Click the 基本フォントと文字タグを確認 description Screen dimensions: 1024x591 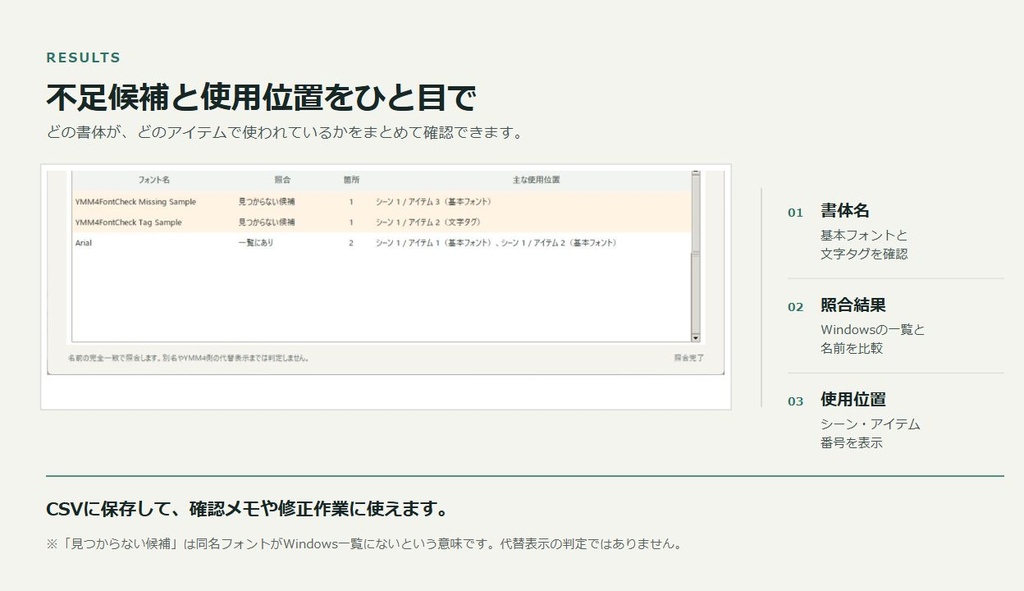click(x=864, y=244)
